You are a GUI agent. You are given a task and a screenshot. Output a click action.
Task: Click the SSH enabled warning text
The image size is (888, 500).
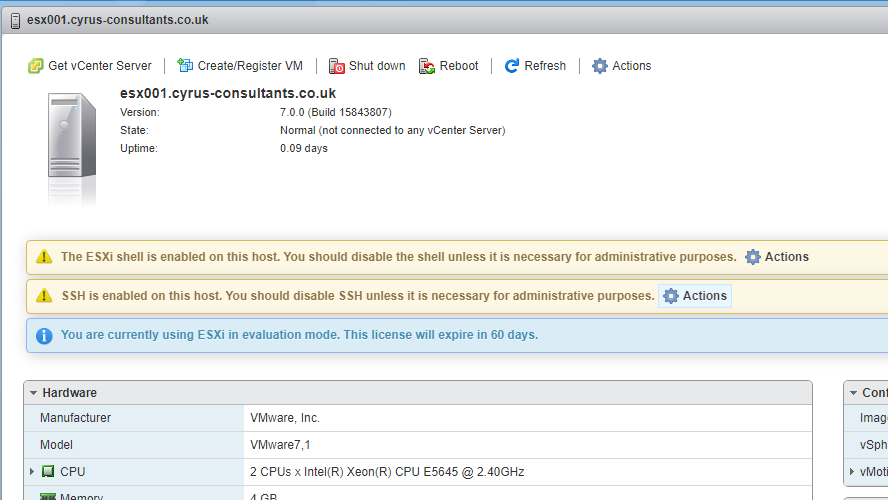tap(358, 296)
